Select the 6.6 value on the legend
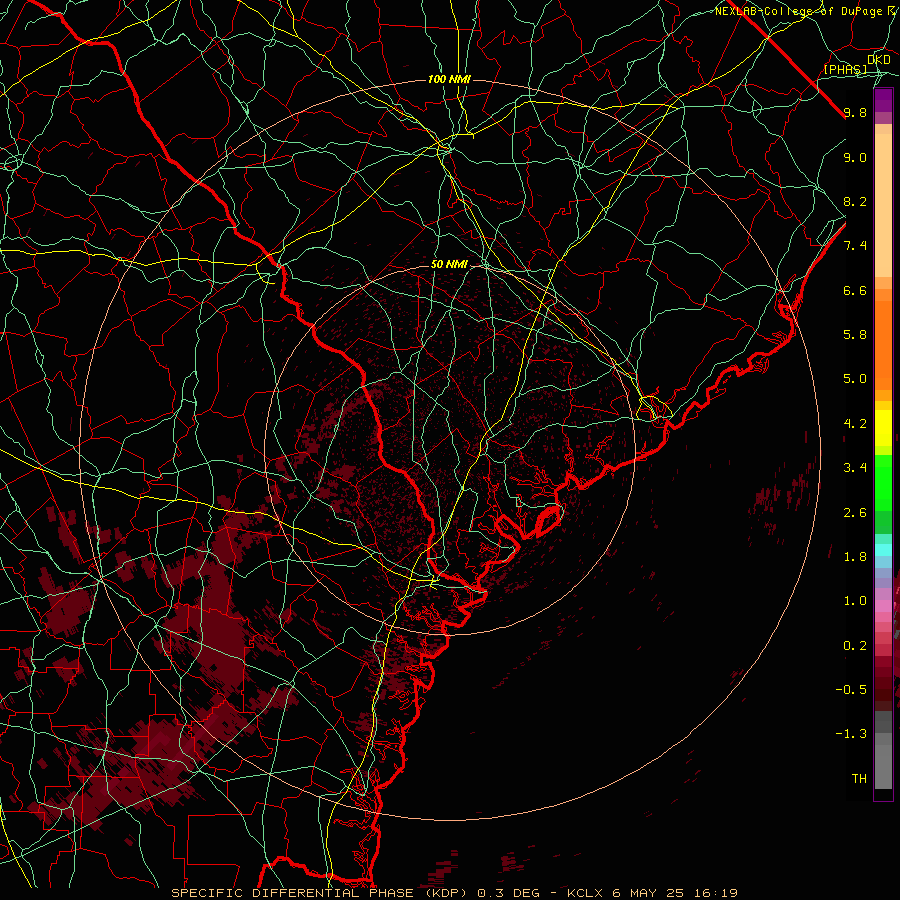900x900 pixels. click(x=855, y=290)
